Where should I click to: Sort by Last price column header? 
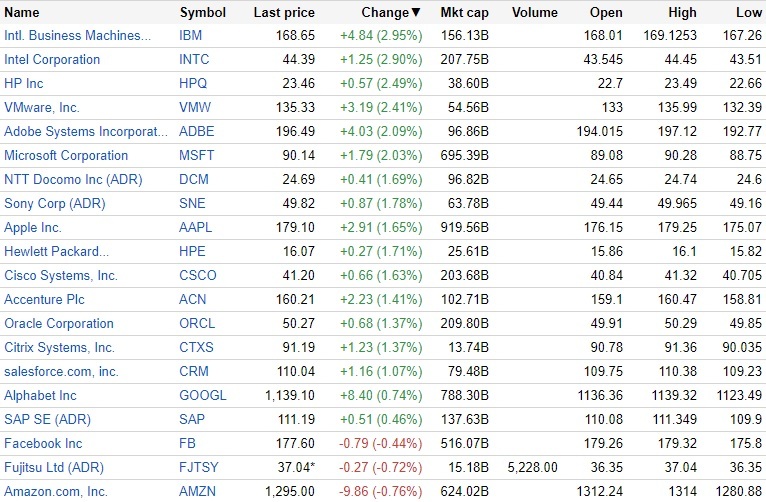pos(284,13)
